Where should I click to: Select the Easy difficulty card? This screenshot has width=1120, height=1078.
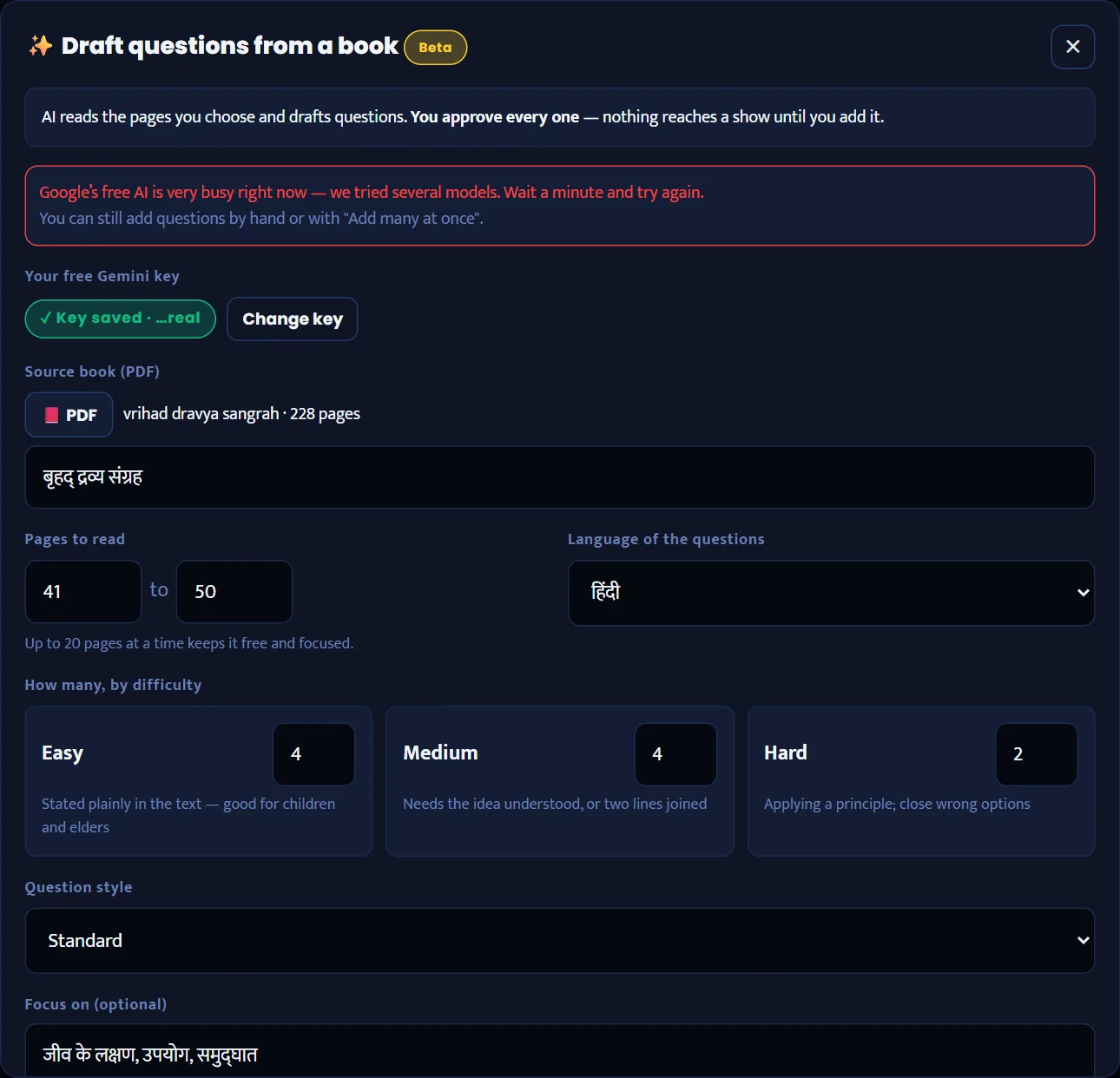[x=199, y=781]
